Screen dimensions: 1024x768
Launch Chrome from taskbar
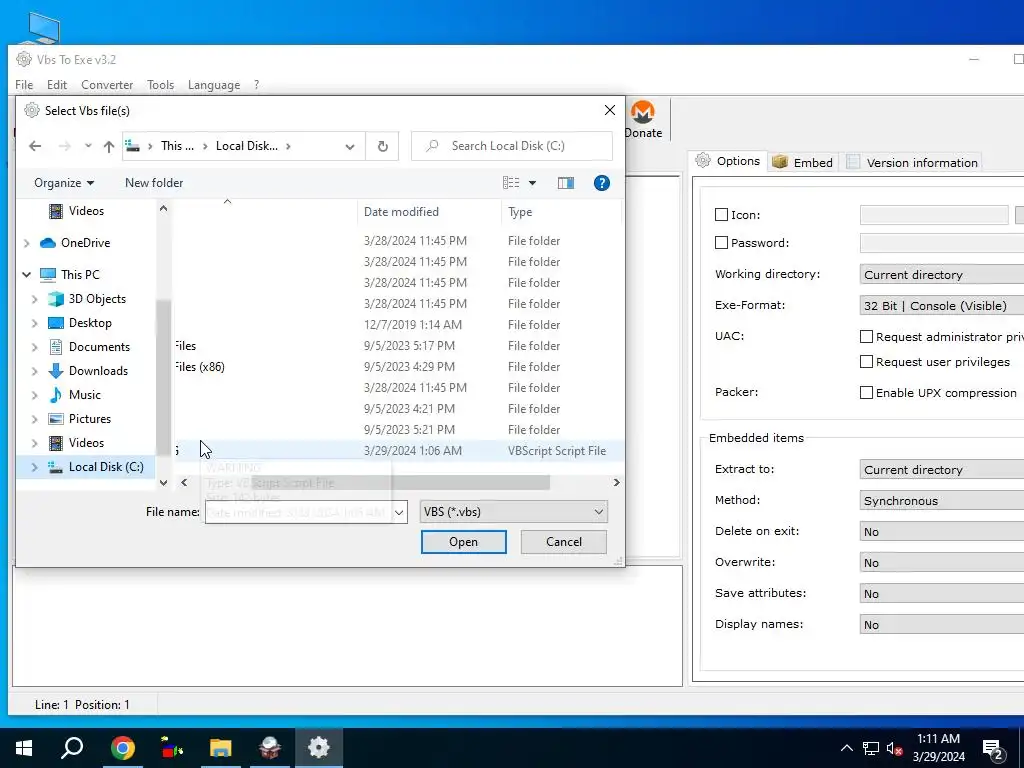point(123,748)
